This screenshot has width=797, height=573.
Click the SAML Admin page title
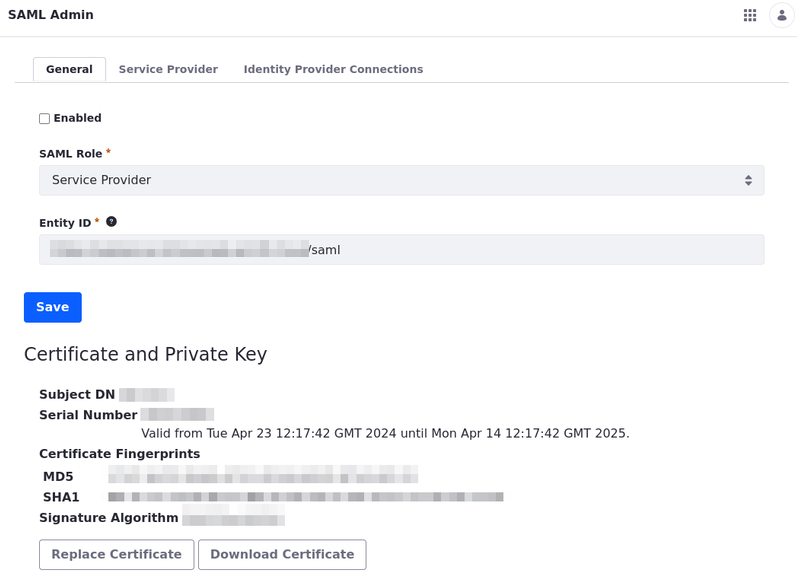51,15
